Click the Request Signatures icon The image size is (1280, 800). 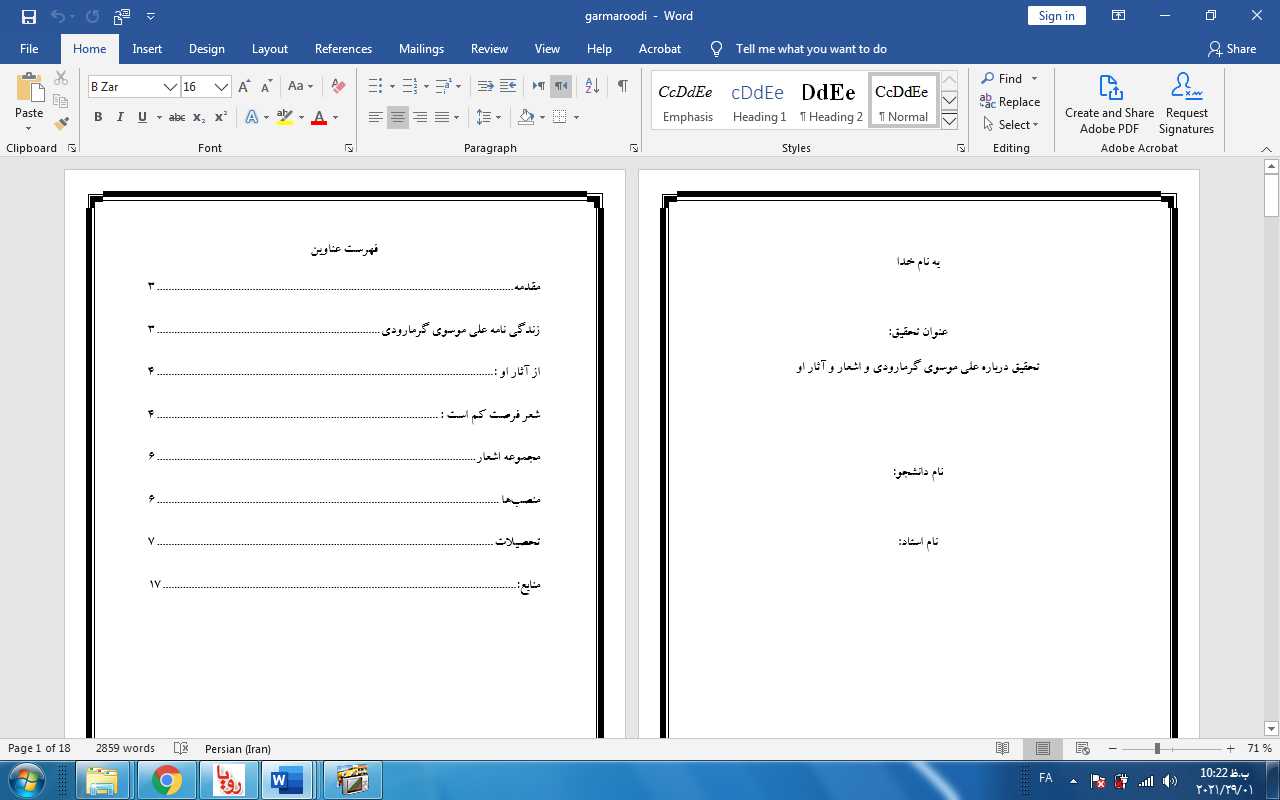(1186, 104)
